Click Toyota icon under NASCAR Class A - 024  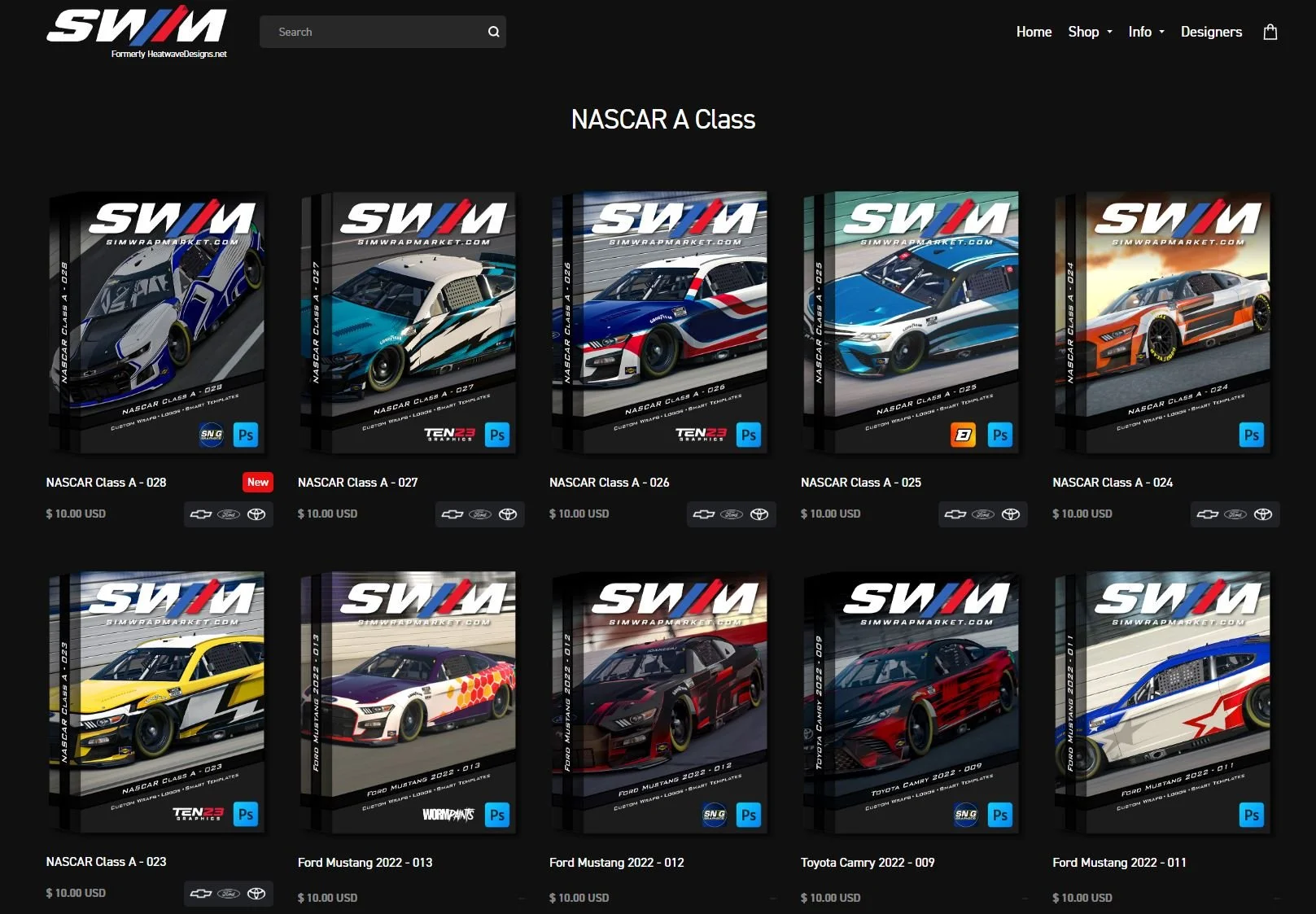[1263, 514]
